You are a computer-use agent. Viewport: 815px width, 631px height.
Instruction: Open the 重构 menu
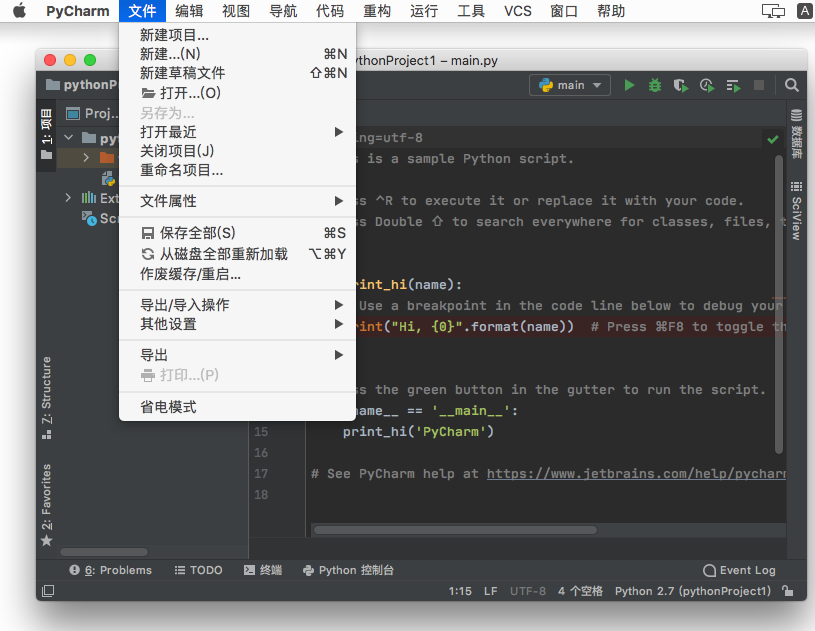click(377, 11)
